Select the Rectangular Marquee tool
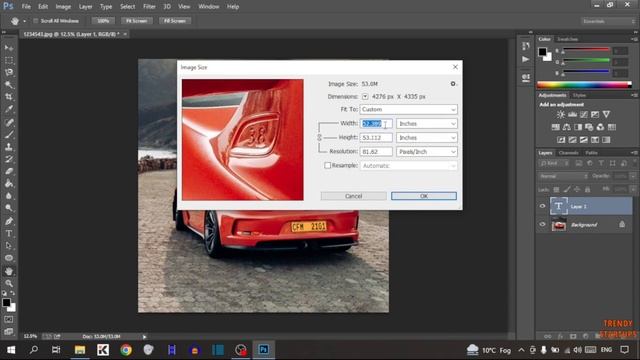This screenshot has width=640, height=360. pyautogui.click(x=9, y=60)
